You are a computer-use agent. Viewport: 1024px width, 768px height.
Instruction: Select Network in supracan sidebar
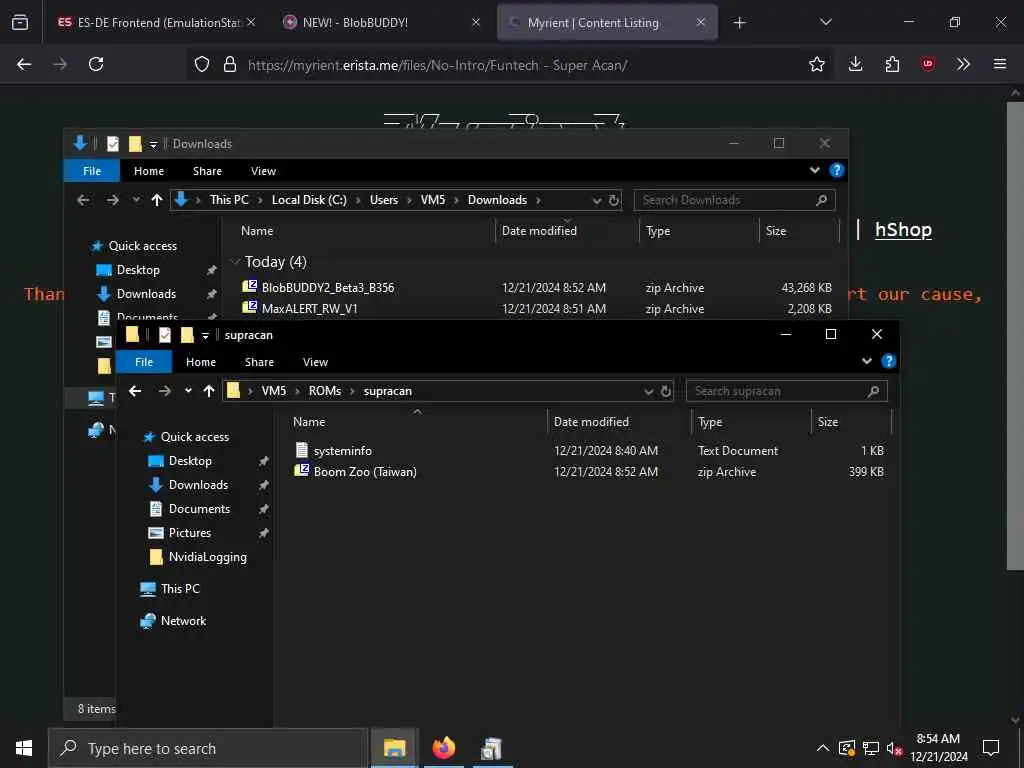click(x=183, y=621)
